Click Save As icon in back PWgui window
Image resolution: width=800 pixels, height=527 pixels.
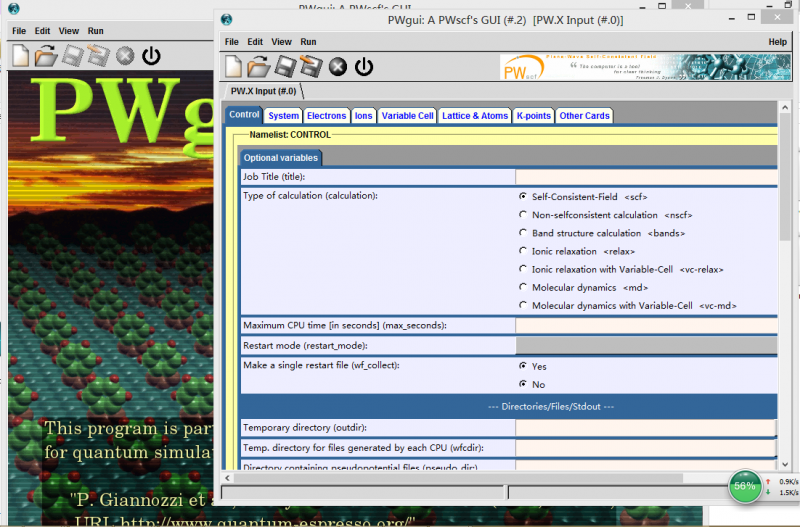pos(98,55)
